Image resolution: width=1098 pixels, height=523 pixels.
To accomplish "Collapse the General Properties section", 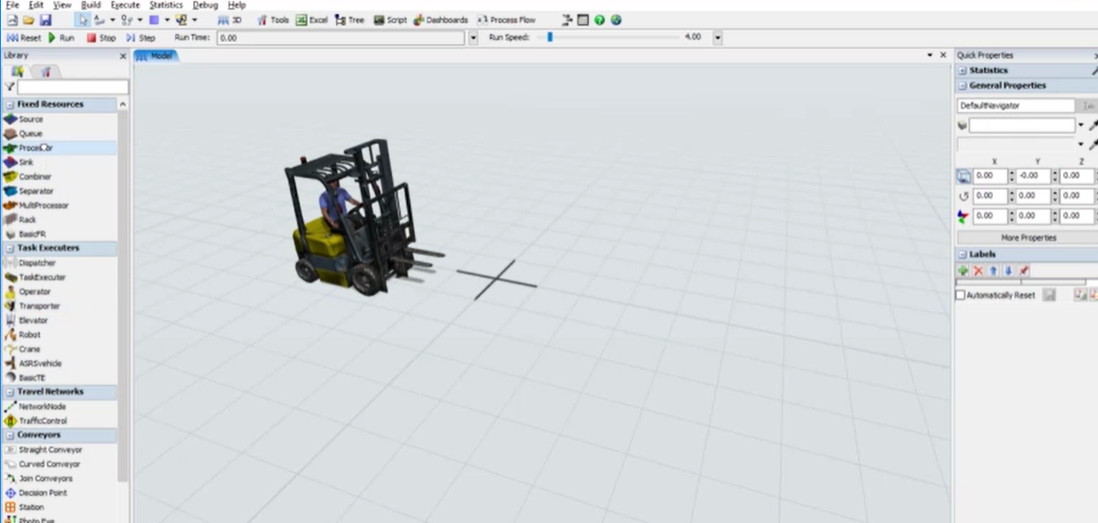I will pyautogui.click(x=963, y=85).
